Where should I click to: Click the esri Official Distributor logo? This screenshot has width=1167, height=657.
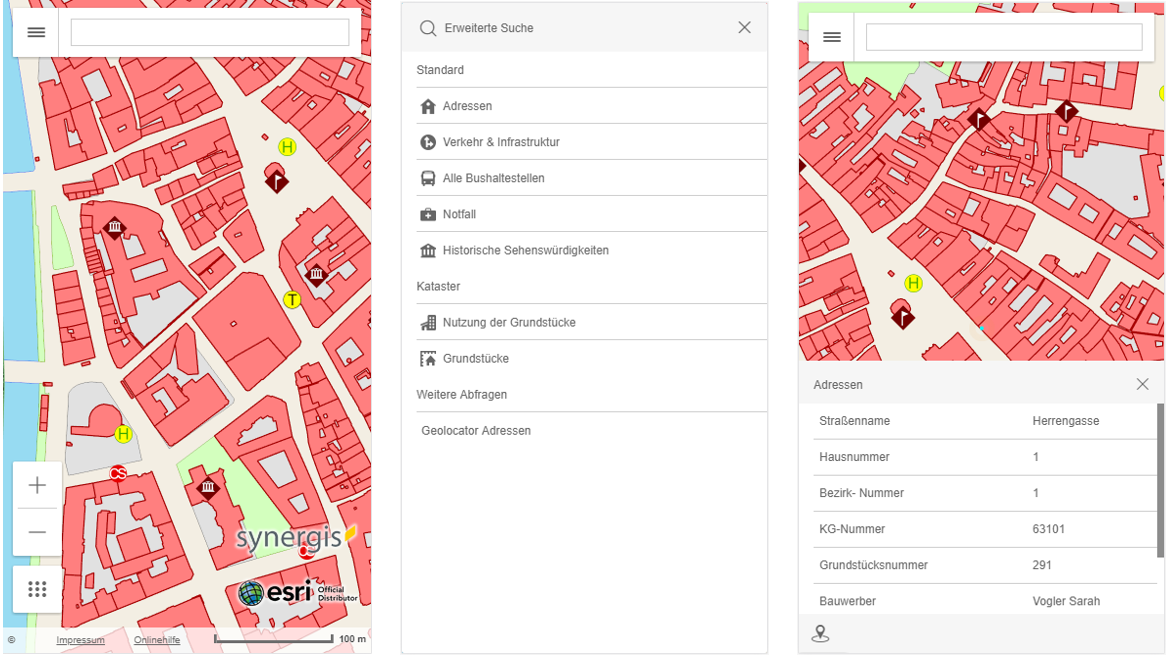(x=297, y=592)
